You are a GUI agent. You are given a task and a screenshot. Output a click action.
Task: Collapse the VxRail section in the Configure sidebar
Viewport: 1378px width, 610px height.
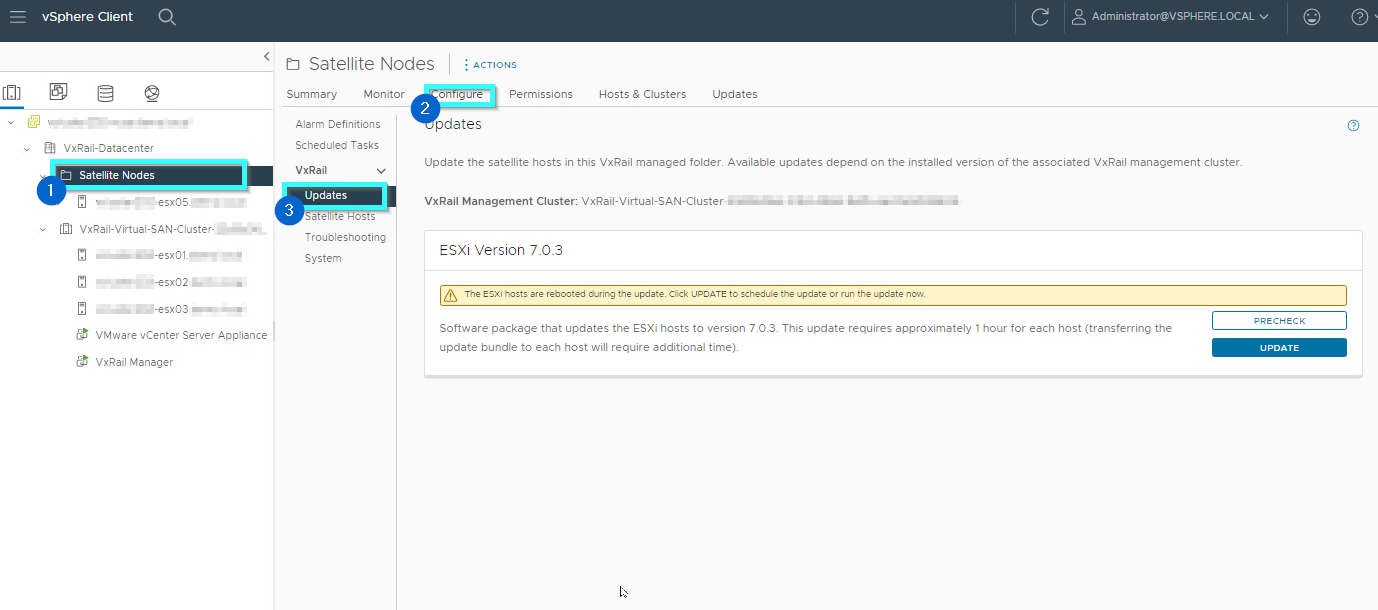point(381,171)
